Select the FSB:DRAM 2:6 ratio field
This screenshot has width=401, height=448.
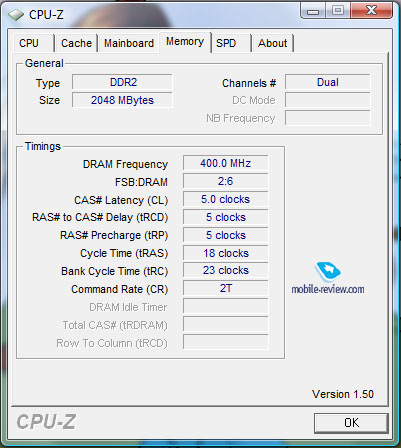(225, 181)
